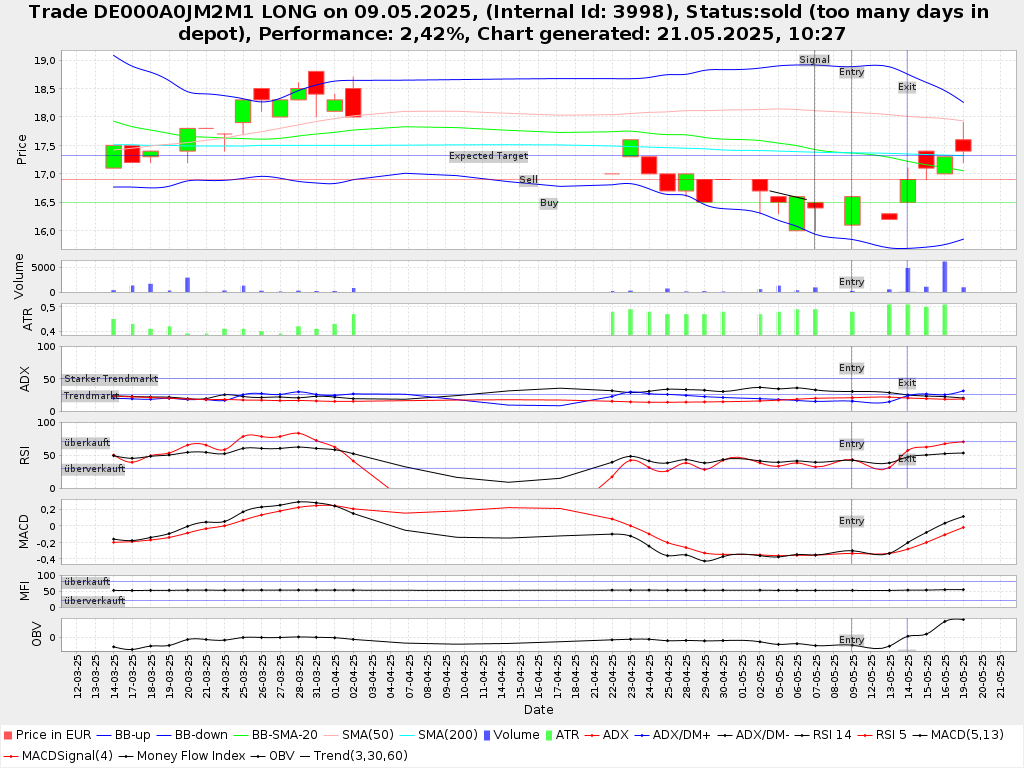Select the BB-up legend entry
Viewport: 1024px width, 768px height.
128,735
